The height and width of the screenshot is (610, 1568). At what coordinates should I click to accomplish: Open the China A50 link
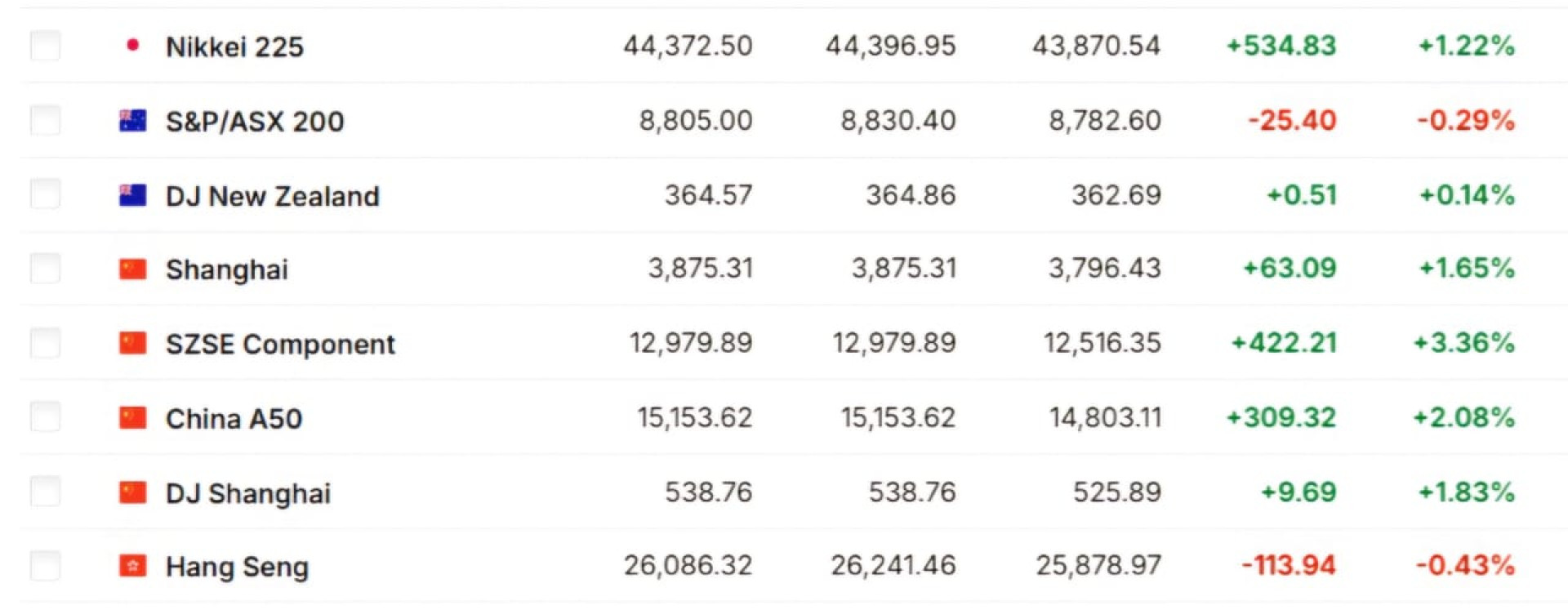tap(234, 419)
